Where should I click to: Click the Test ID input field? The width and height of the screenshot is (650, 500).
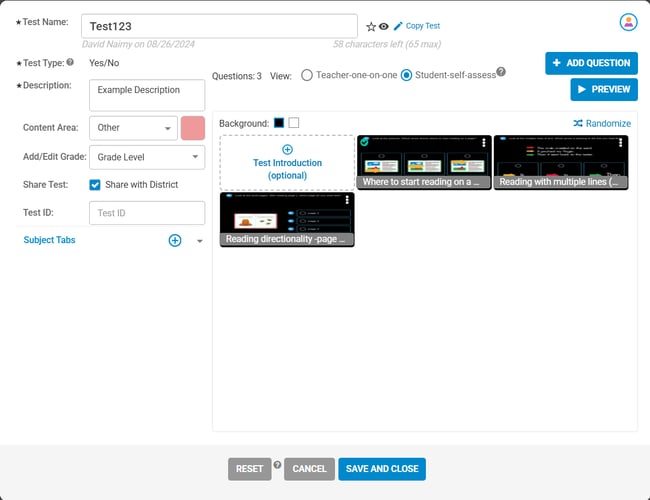[x=147, y=213]
